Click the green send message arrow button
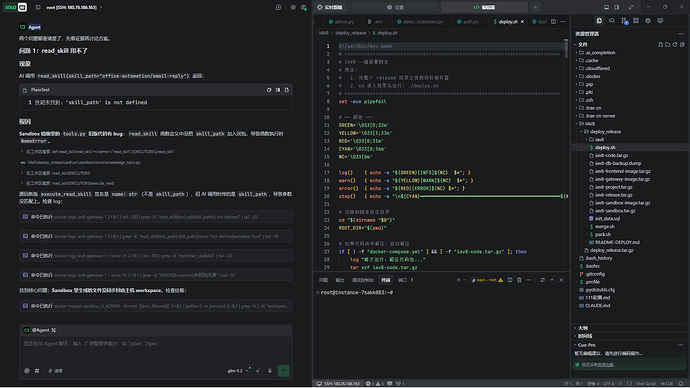This screenshot has width=690, height=388. click(283, 371)
